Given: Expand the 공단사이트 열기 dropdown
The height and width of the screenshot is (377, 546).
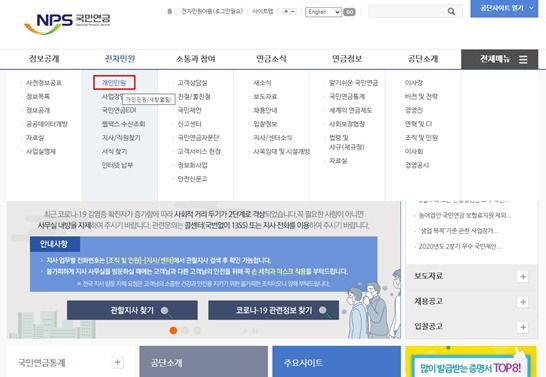Looking at the screenshot, I should [x=504, y=8].
